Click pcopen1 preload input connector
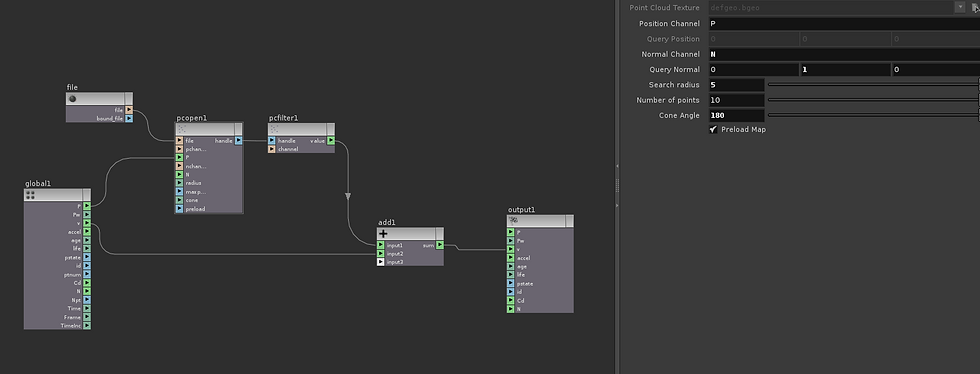The image size is (980, 374). (x=179, y=209)
